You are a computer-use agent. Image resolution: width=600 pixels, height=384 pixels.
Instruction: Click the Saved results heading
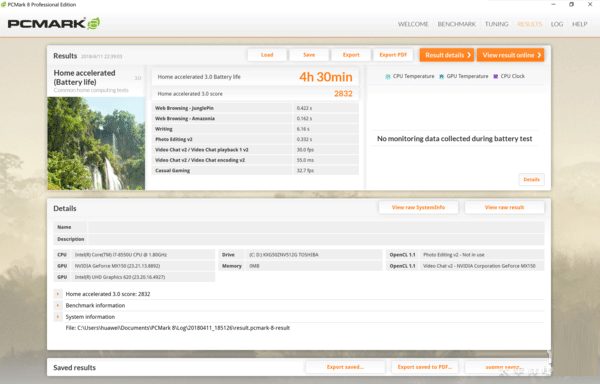point(75,368)
